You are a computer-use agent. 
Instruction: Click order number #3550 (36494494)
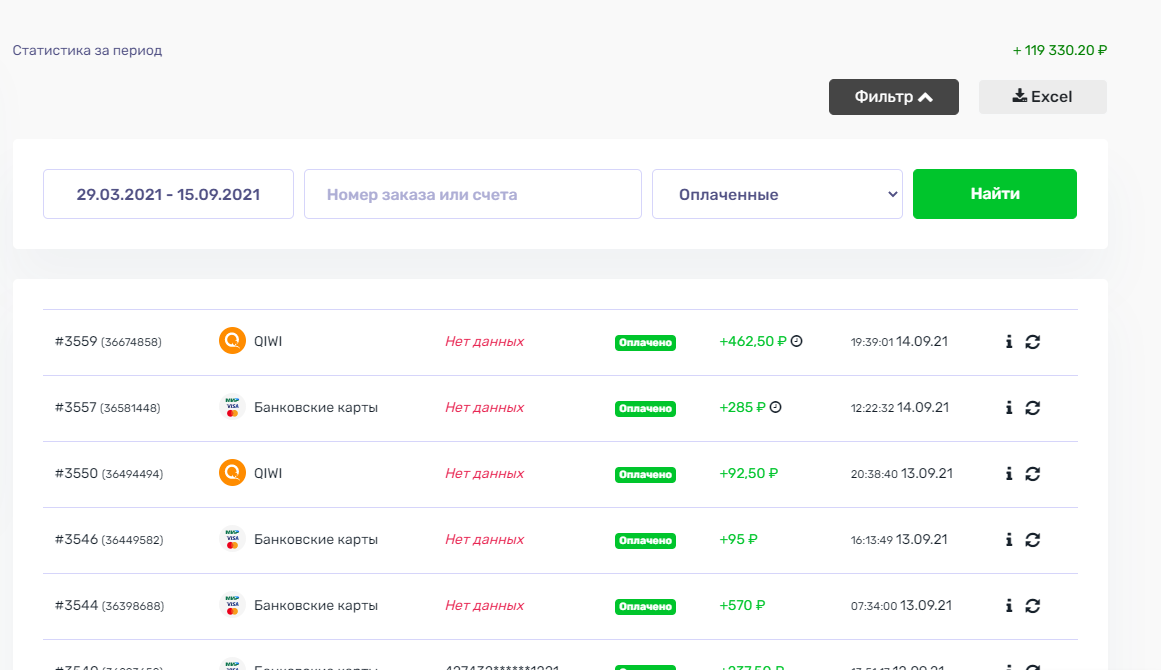pos(109,473)
